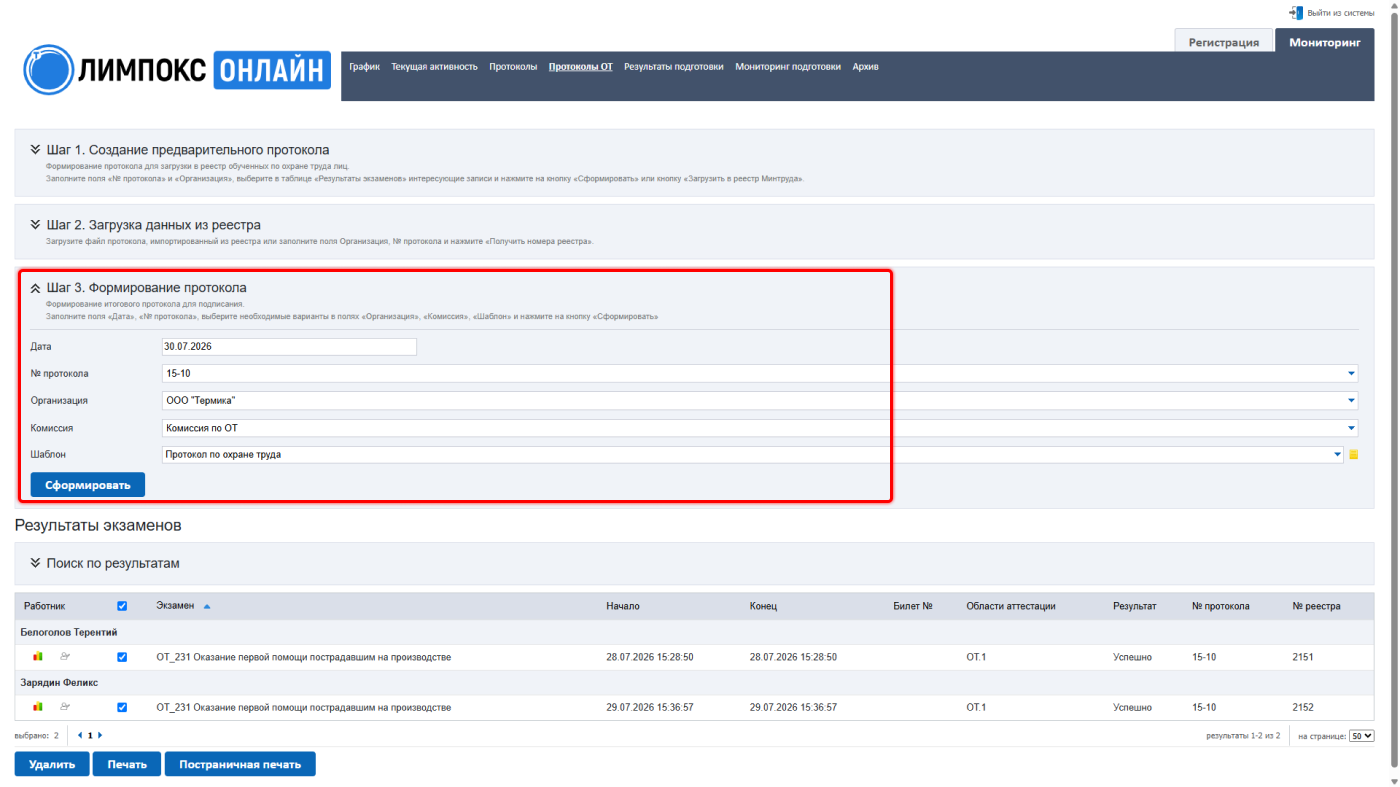Viewport: 1400px width, 787px height.
Task: Collapse Шаг 3 Формирование протокола
Action: (36, 288)
